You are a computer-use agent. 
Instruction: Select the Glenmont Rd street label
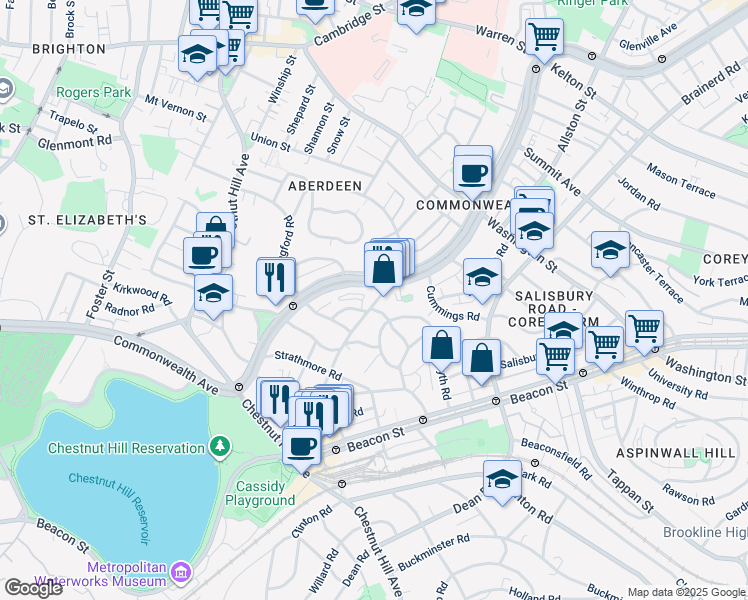coord(75,143)
